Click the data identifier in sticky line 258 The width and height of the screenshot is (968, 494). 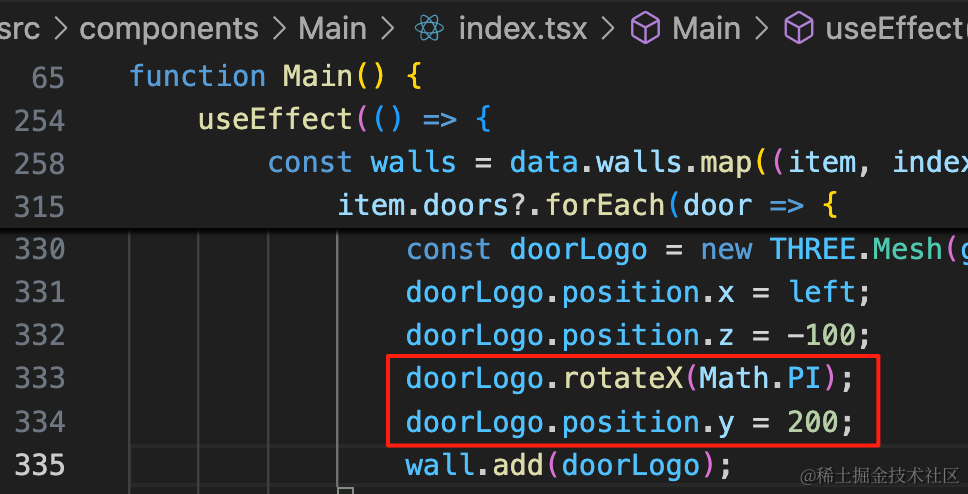(543, 164)
